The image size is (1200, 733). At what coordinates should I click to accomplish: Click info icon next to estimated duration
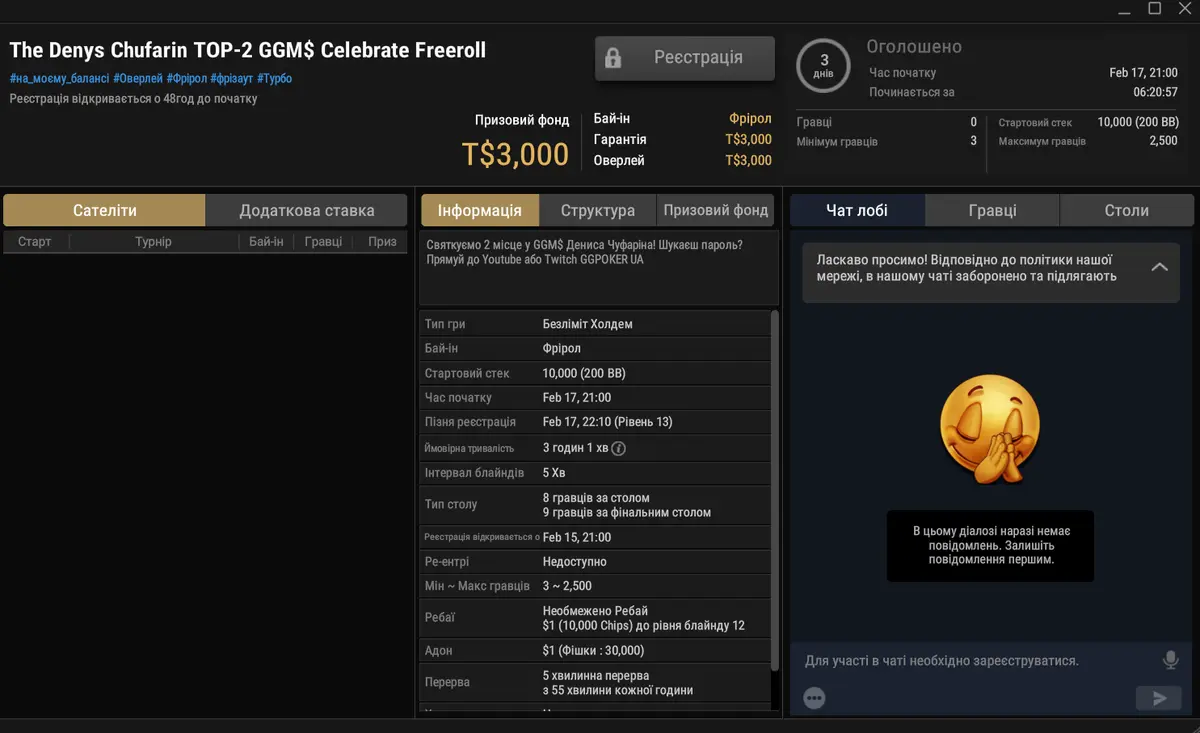[618, 448]
